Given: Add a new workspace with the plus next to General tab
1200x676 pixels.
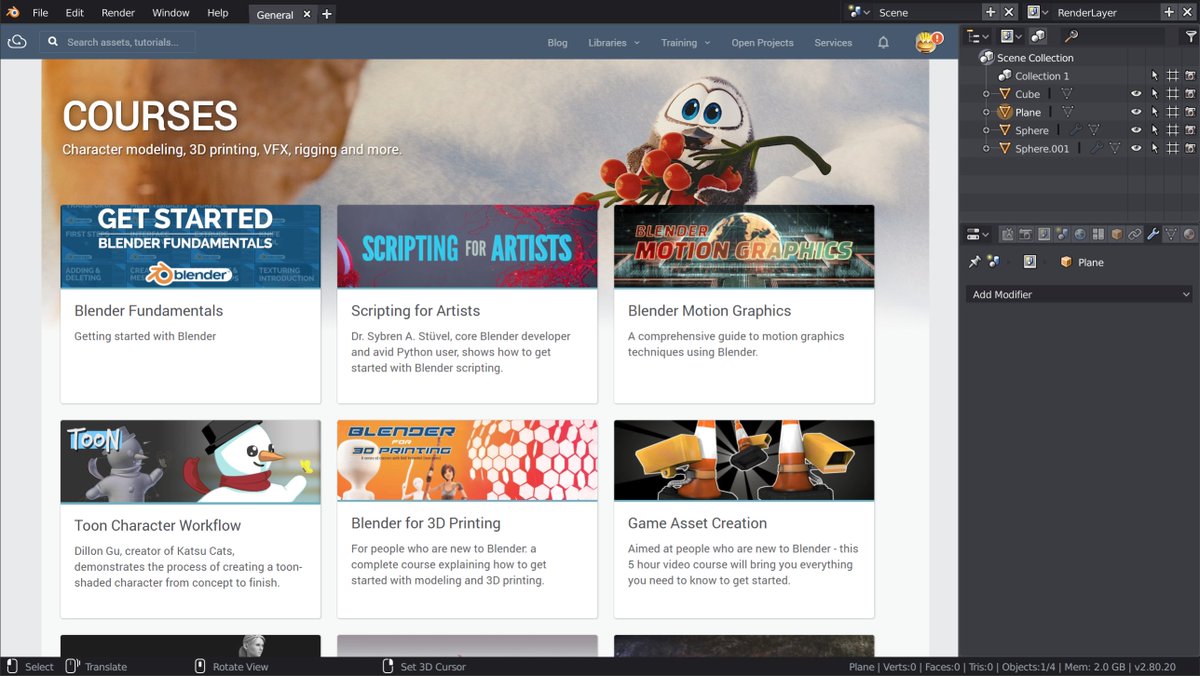Looking at the screenshot, I should 327,14.
